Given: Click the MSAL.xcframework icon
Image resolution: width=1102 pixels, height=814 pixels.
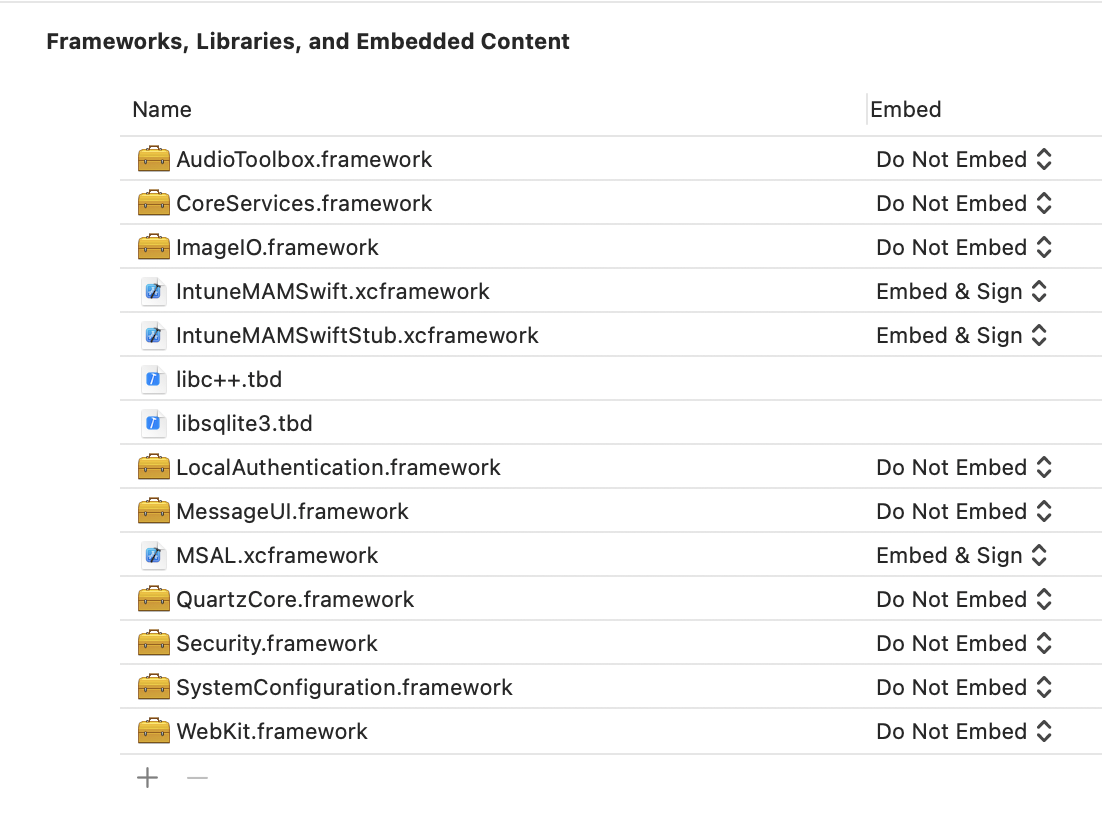Looking at the screenshot, I should [154, 555].
